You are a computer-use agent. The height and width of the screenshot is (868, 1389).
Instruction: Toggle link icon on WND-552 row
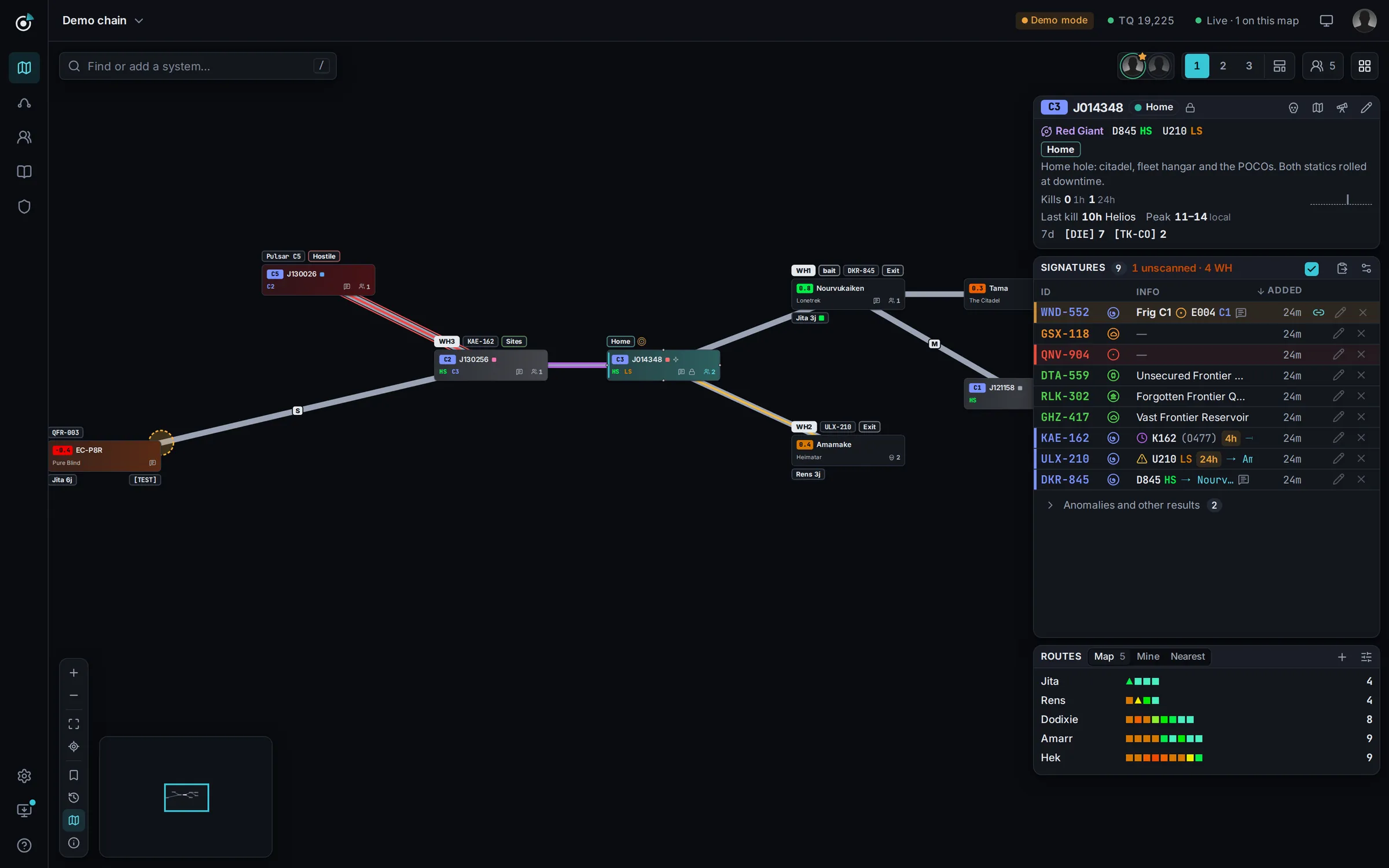(1318, 312)
